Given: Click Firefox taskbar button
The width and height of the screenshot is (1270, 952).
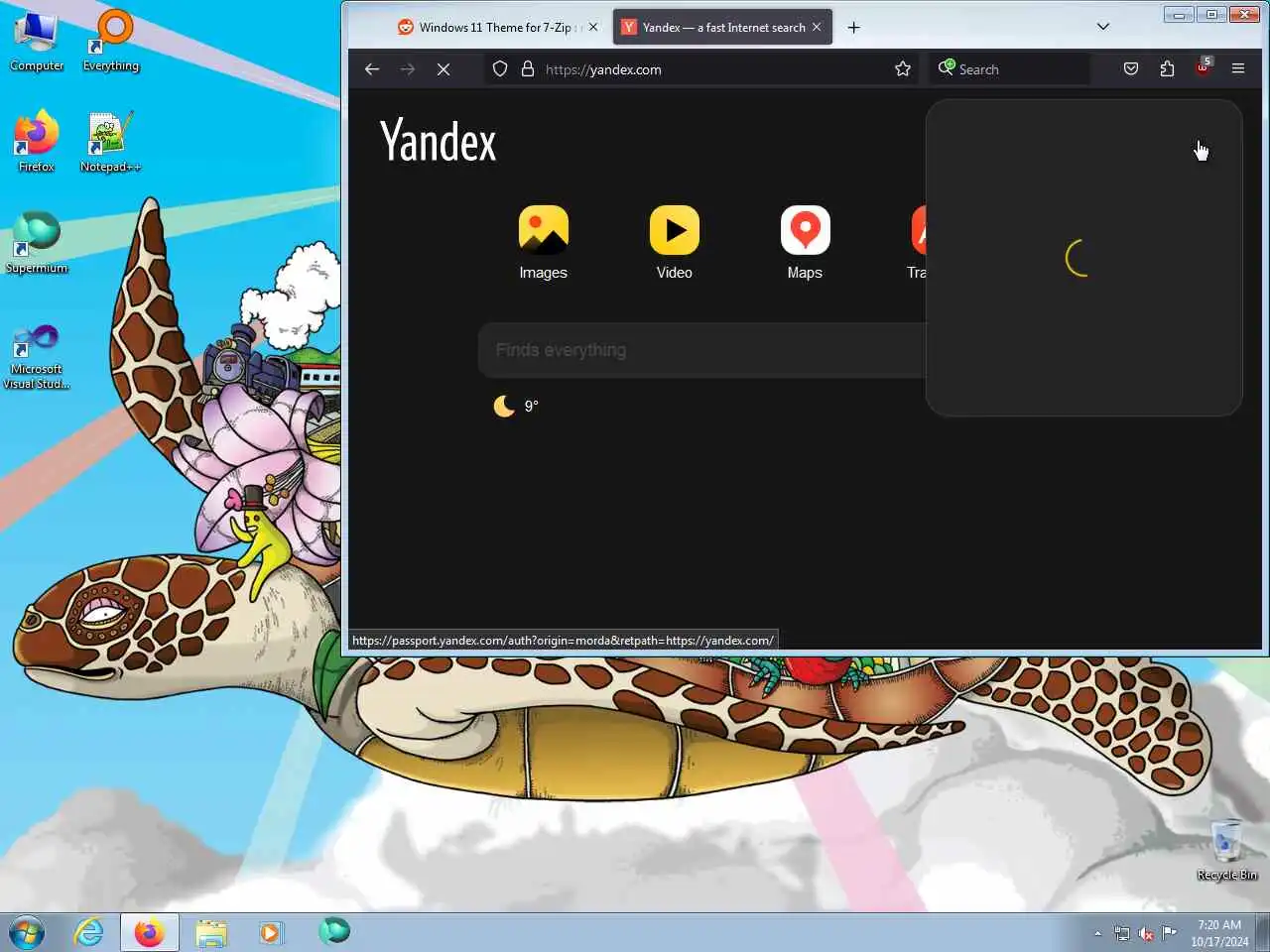Looking at the screenshot, I should tap(150, 932).
